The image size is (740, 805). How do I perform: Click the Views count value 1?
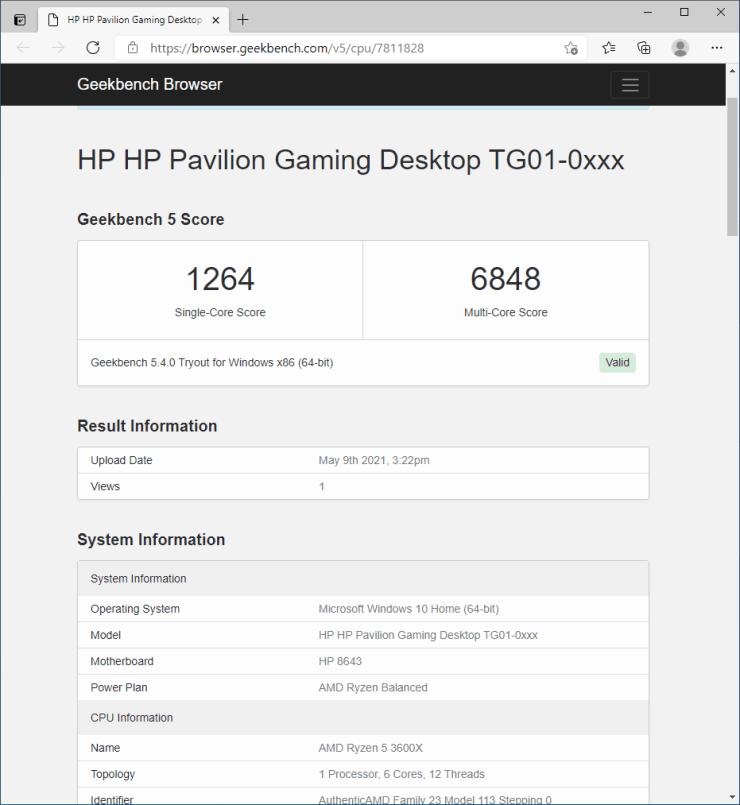pyautogui.click(x=321, y=487)
